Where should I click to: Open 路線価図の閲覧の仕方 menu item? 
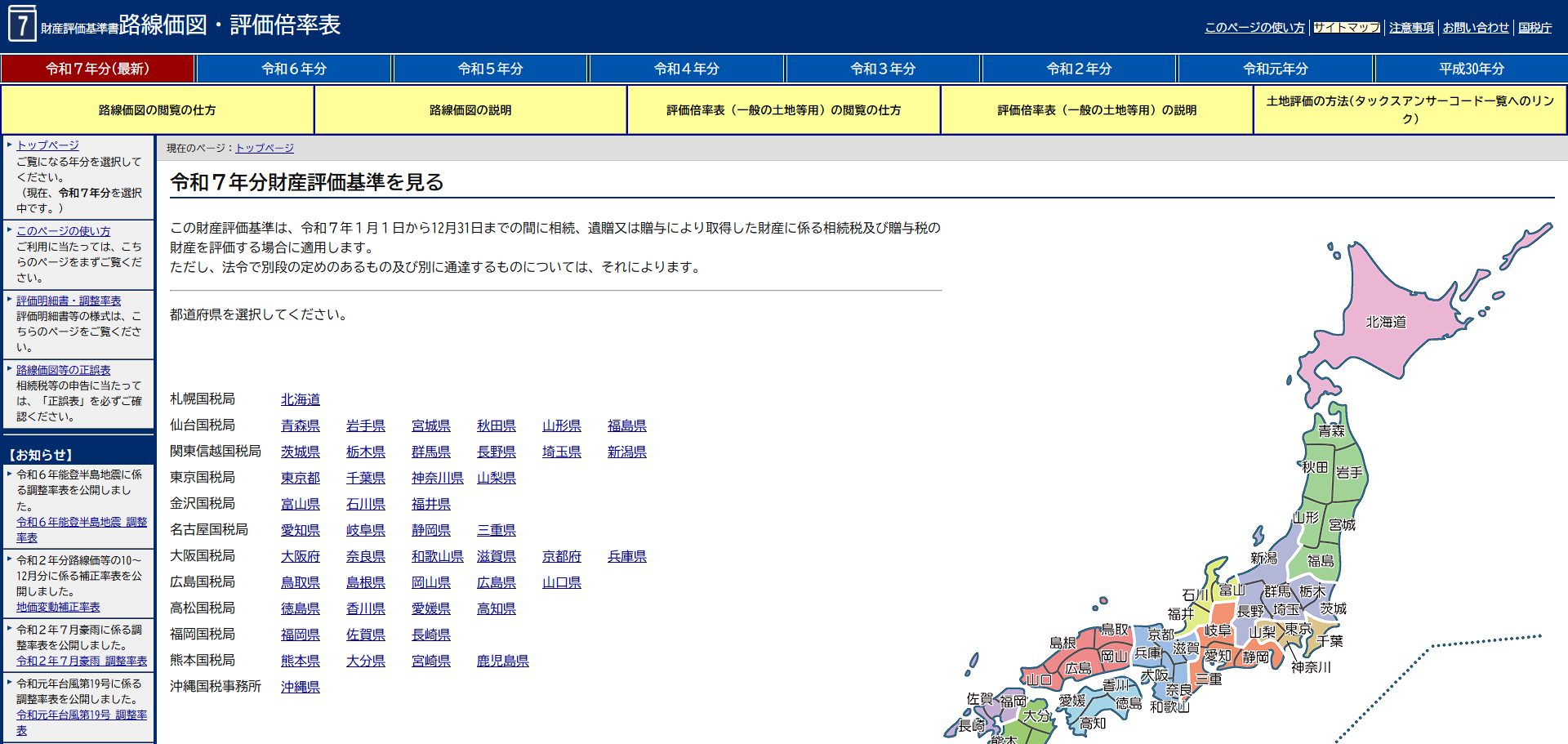click(158, 110)
